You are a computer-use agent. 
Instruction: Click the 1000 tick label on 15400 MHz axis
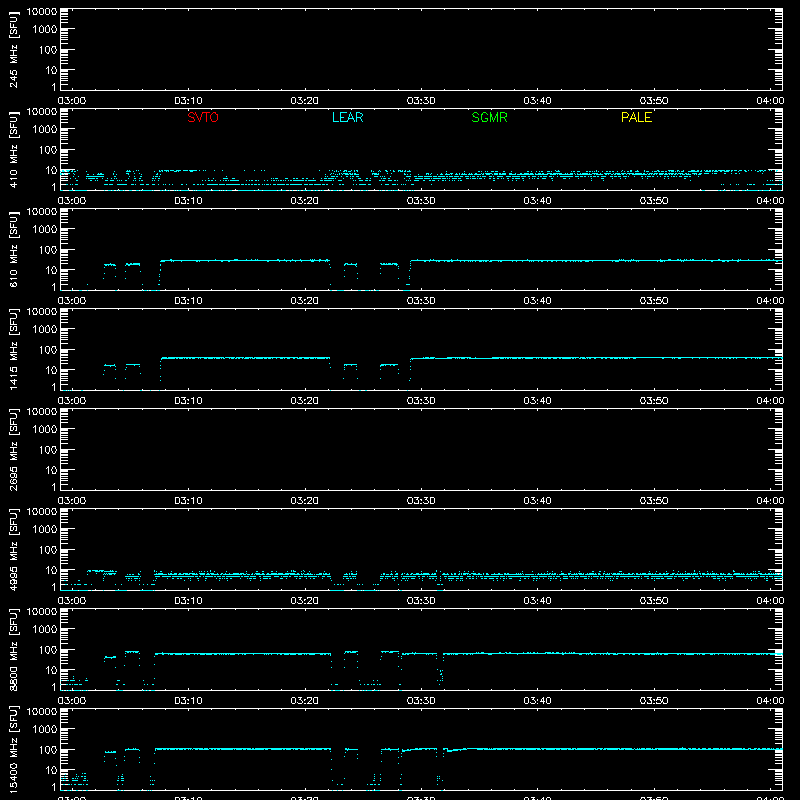pos(45,730)
